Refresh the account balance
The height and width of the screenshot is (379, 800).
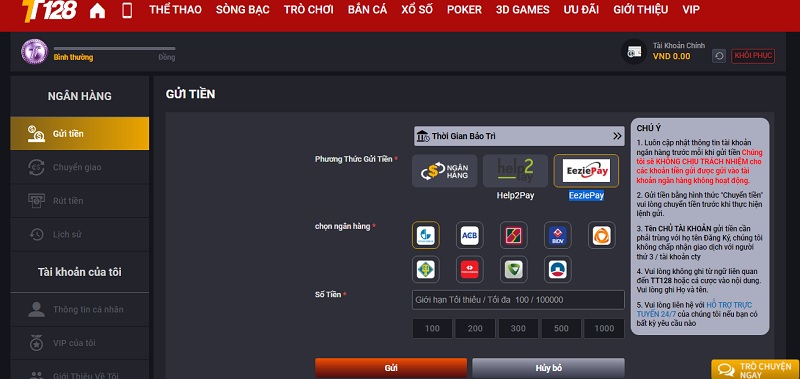tap(719, 56)
